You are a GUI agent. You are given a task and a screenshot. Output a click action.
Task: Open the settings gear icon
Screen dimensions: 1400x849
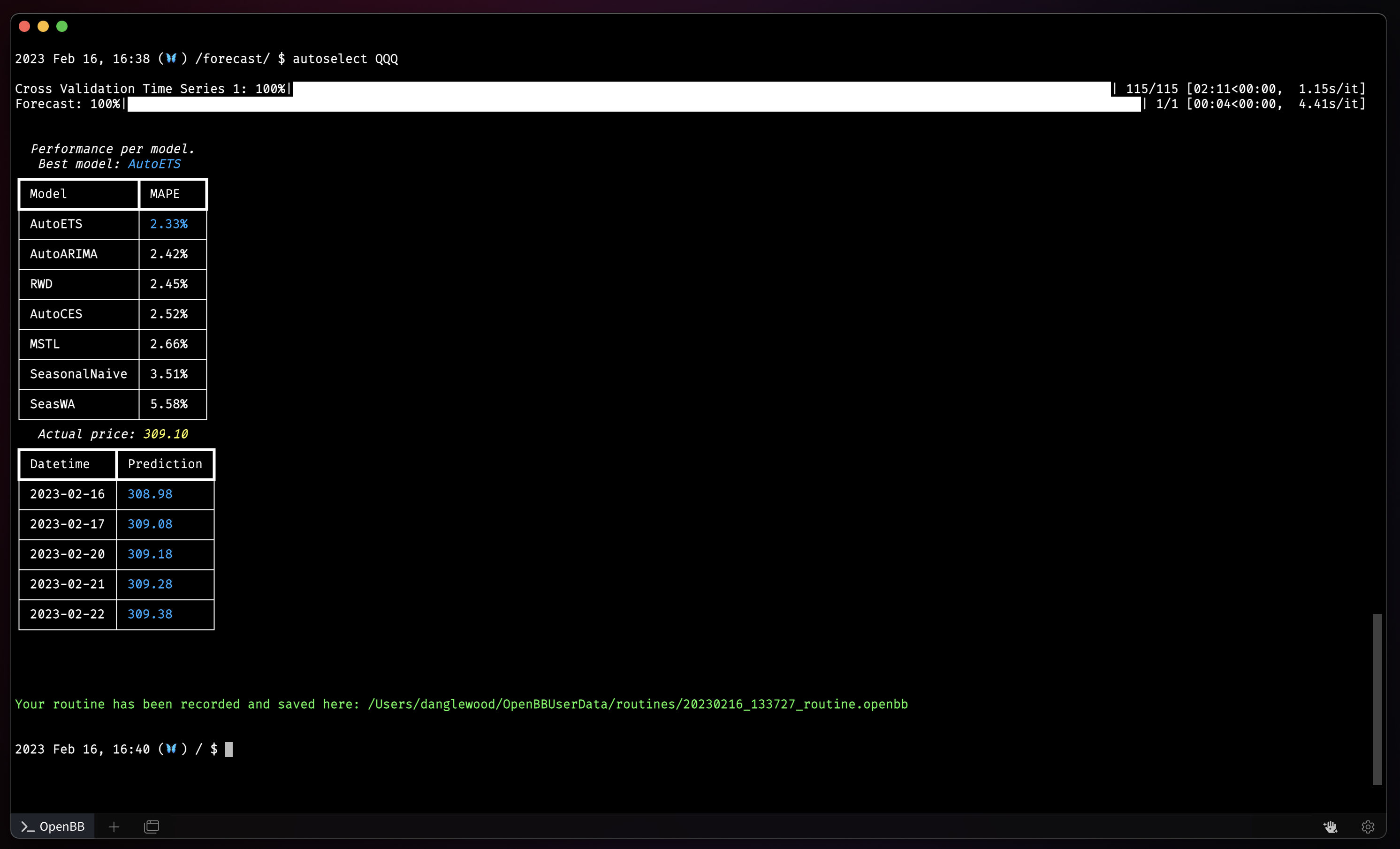tap(1368, 827)
